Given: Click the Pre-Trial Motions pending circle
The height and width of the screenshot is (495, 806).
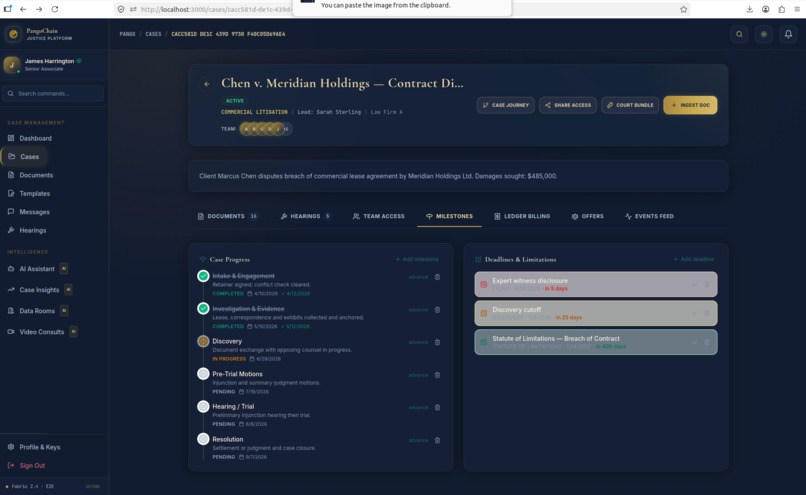Looking at the screenshot, I should point(204,374).
